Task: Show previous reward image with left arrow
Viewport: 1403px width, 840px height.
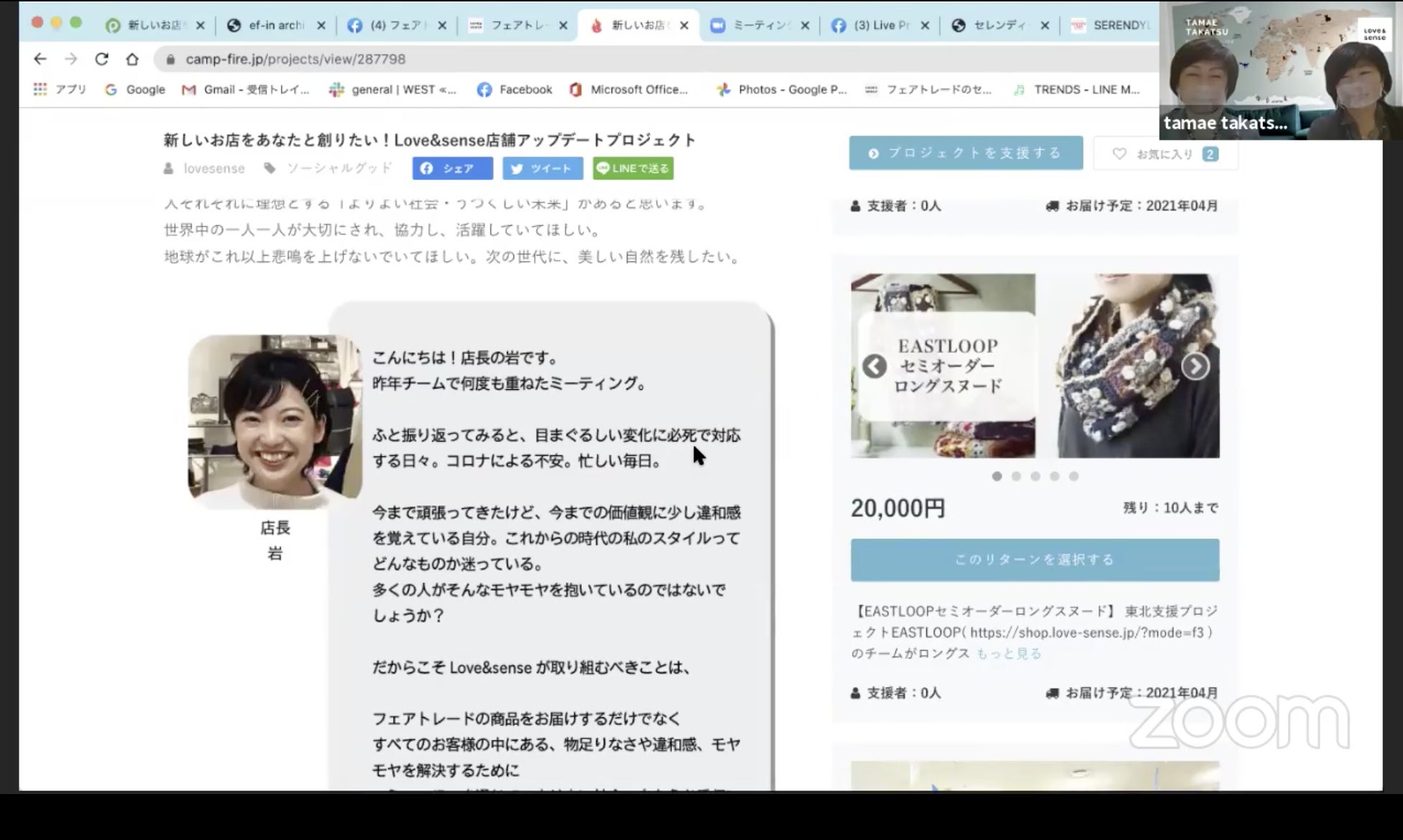Action: 874,366
